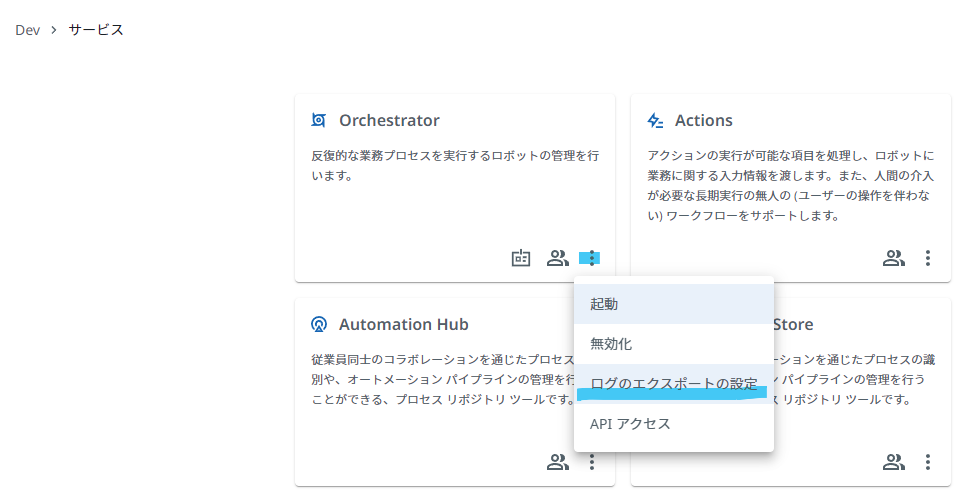
Task: Open Orchestrator user management icon
Action: pyautogui.click(x=558, y=258)
